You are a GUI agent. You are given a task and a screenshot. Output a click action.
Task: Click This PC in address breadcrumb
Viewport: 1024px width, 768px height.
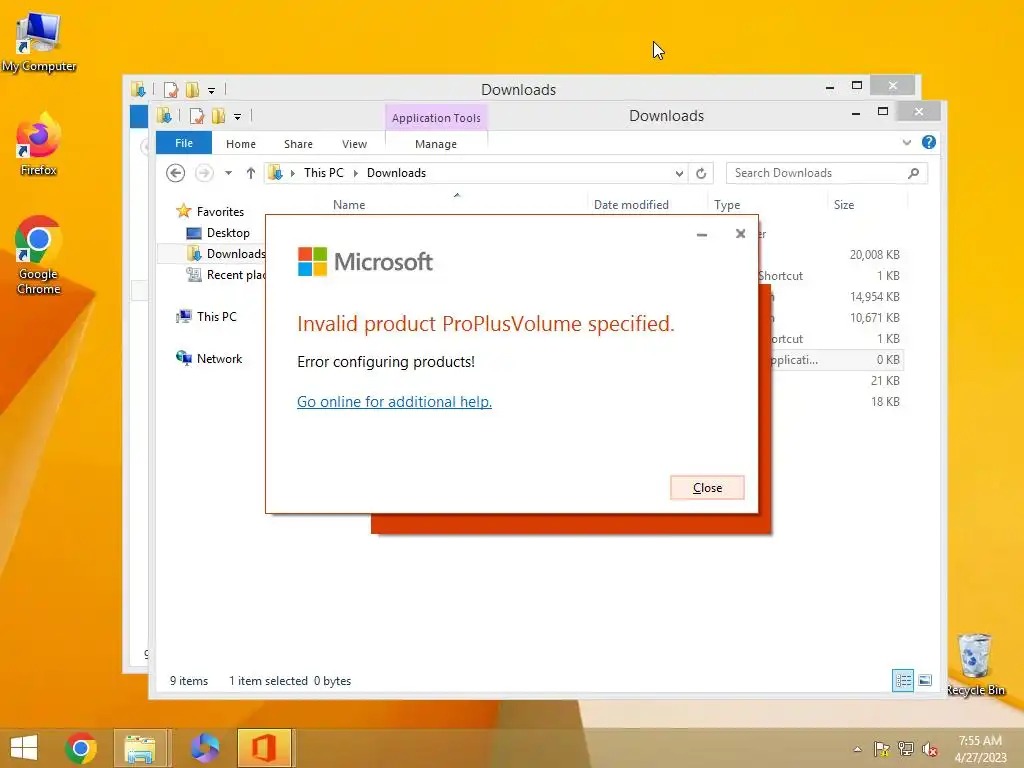point(323,173)
